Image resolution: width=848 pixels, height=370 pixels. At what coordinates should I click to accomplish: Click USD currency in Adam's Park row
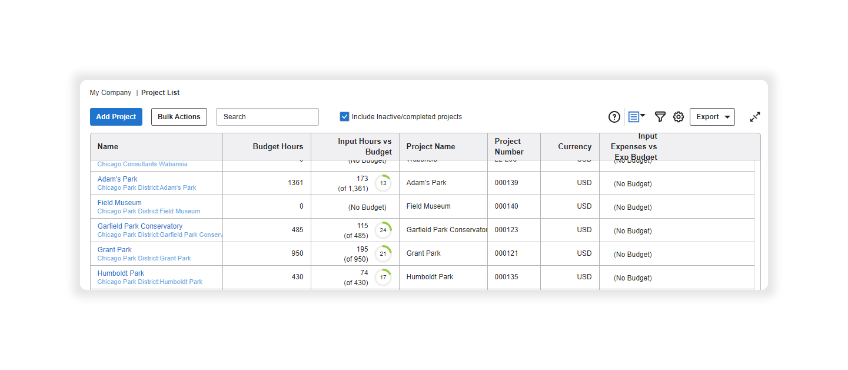pyautogui.click(x=584, y=183)
